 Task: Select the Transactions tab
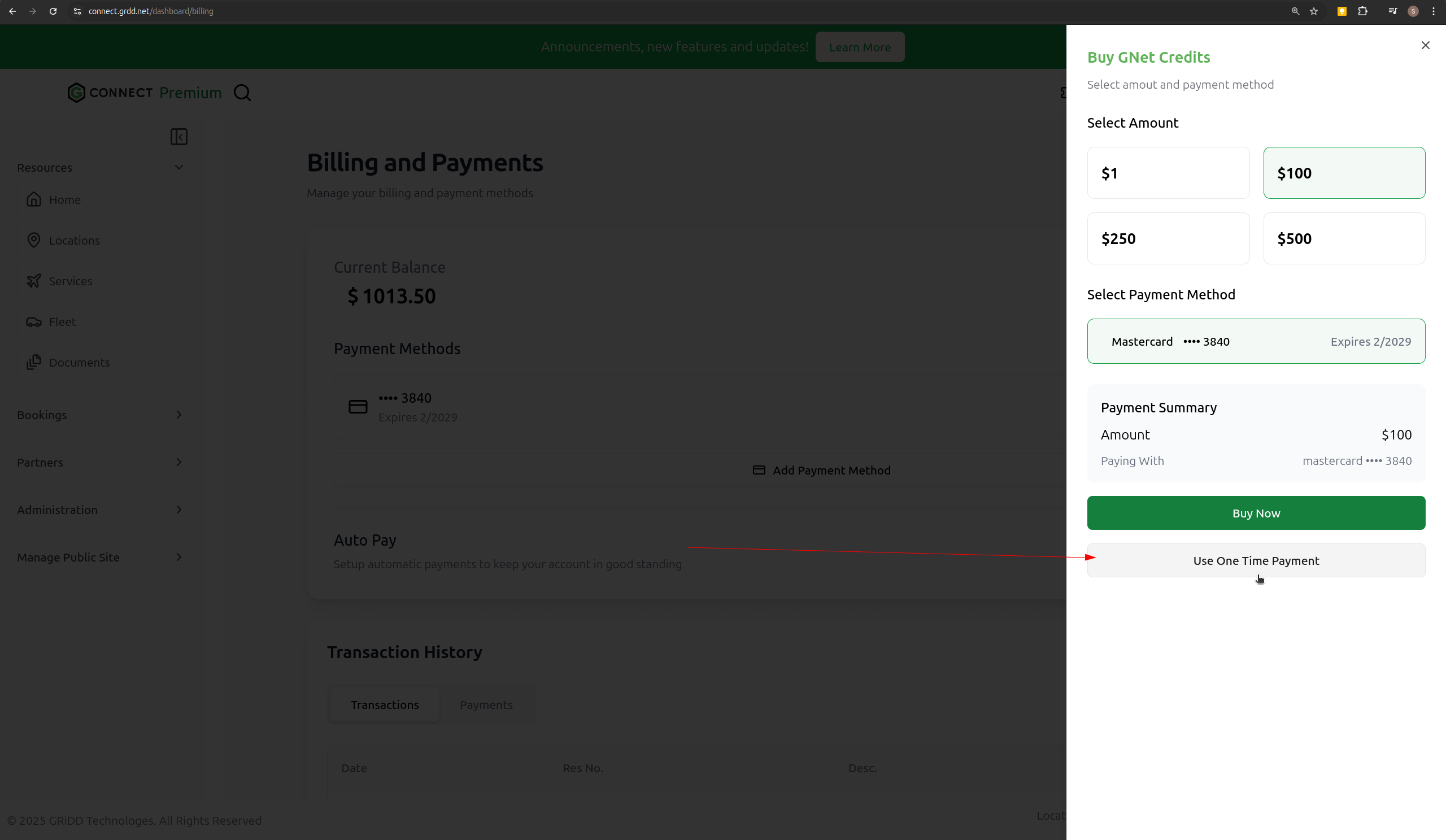click(x=385, y=704)
